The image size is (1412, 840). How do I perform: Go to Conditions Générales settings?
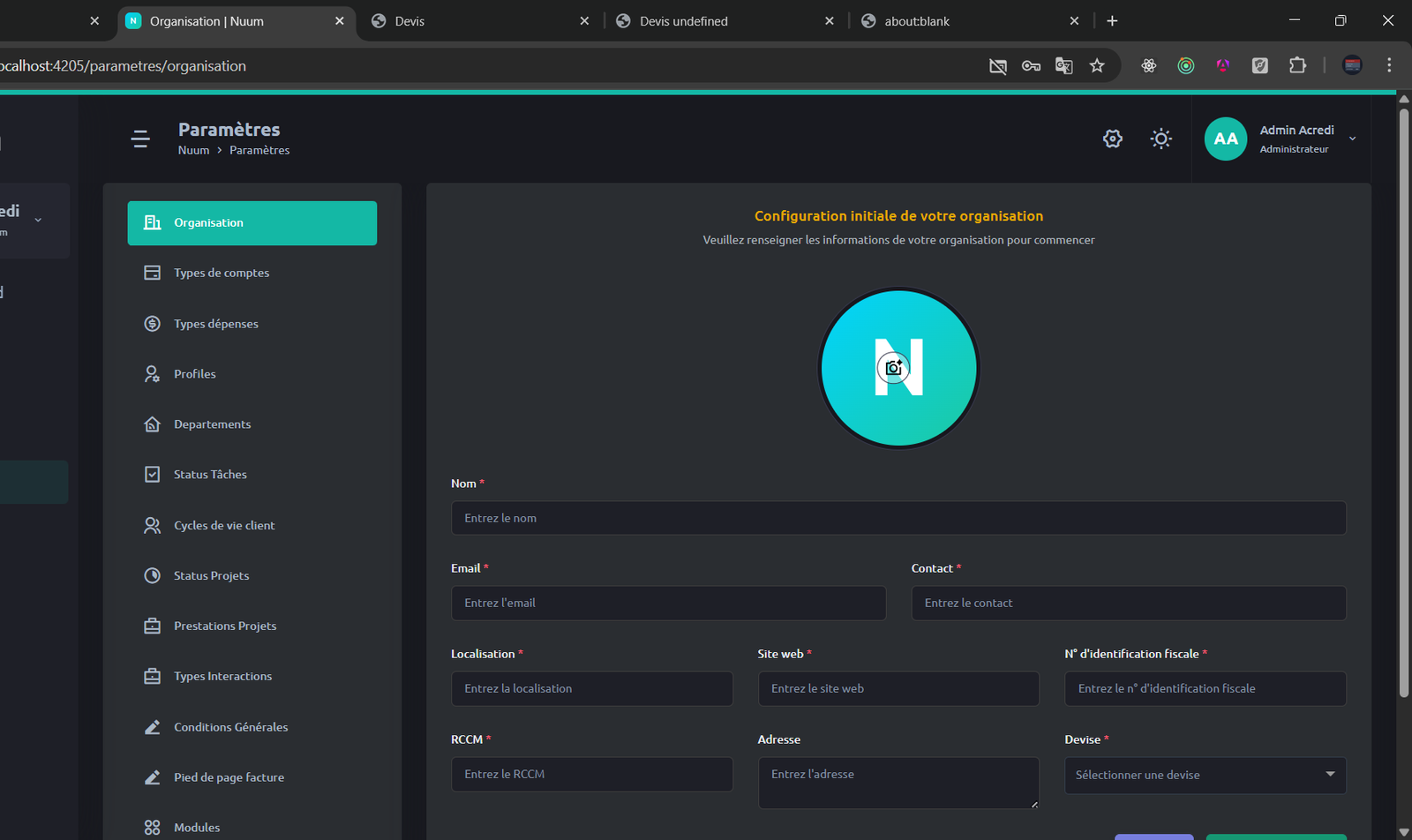pos(230,727)
